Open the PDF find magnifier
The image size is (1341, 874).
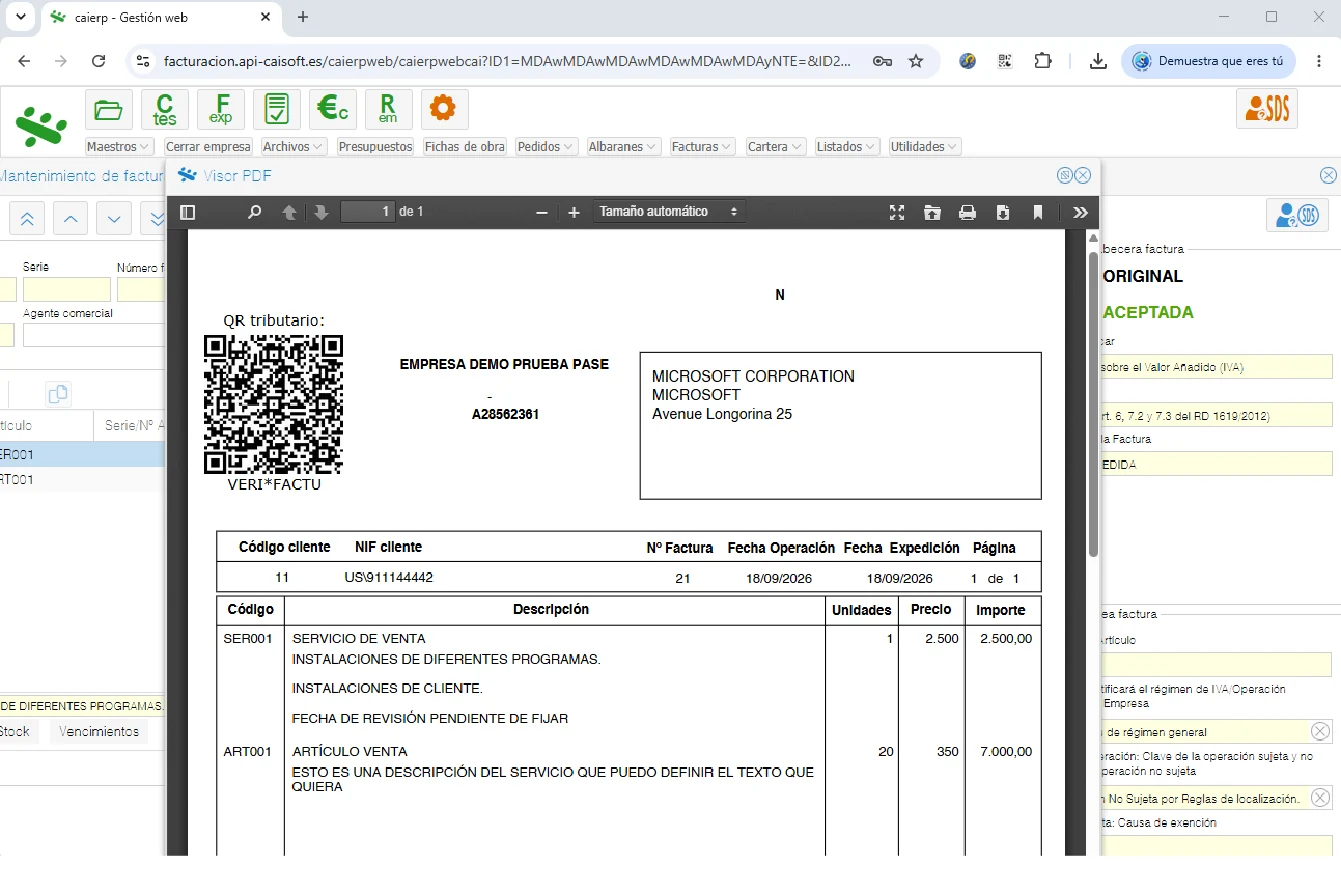[x=254, y=212]
